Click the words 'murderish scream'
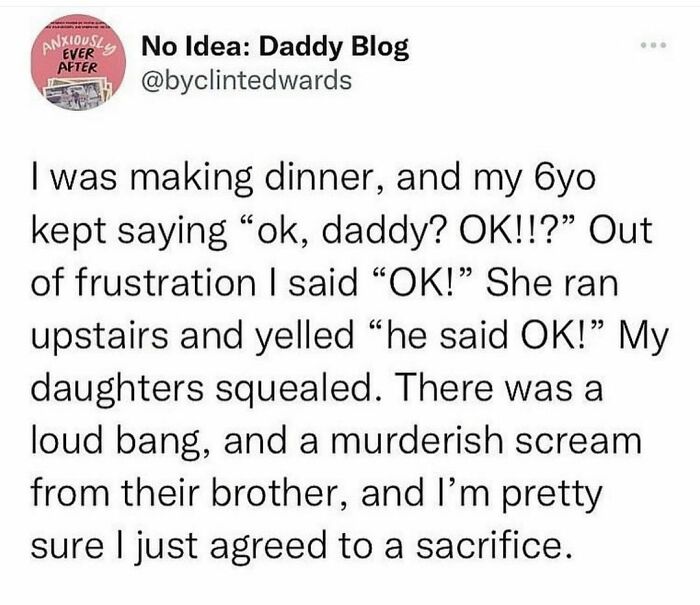700x605 pixels. pyautogui.click(x=486, y=440)
